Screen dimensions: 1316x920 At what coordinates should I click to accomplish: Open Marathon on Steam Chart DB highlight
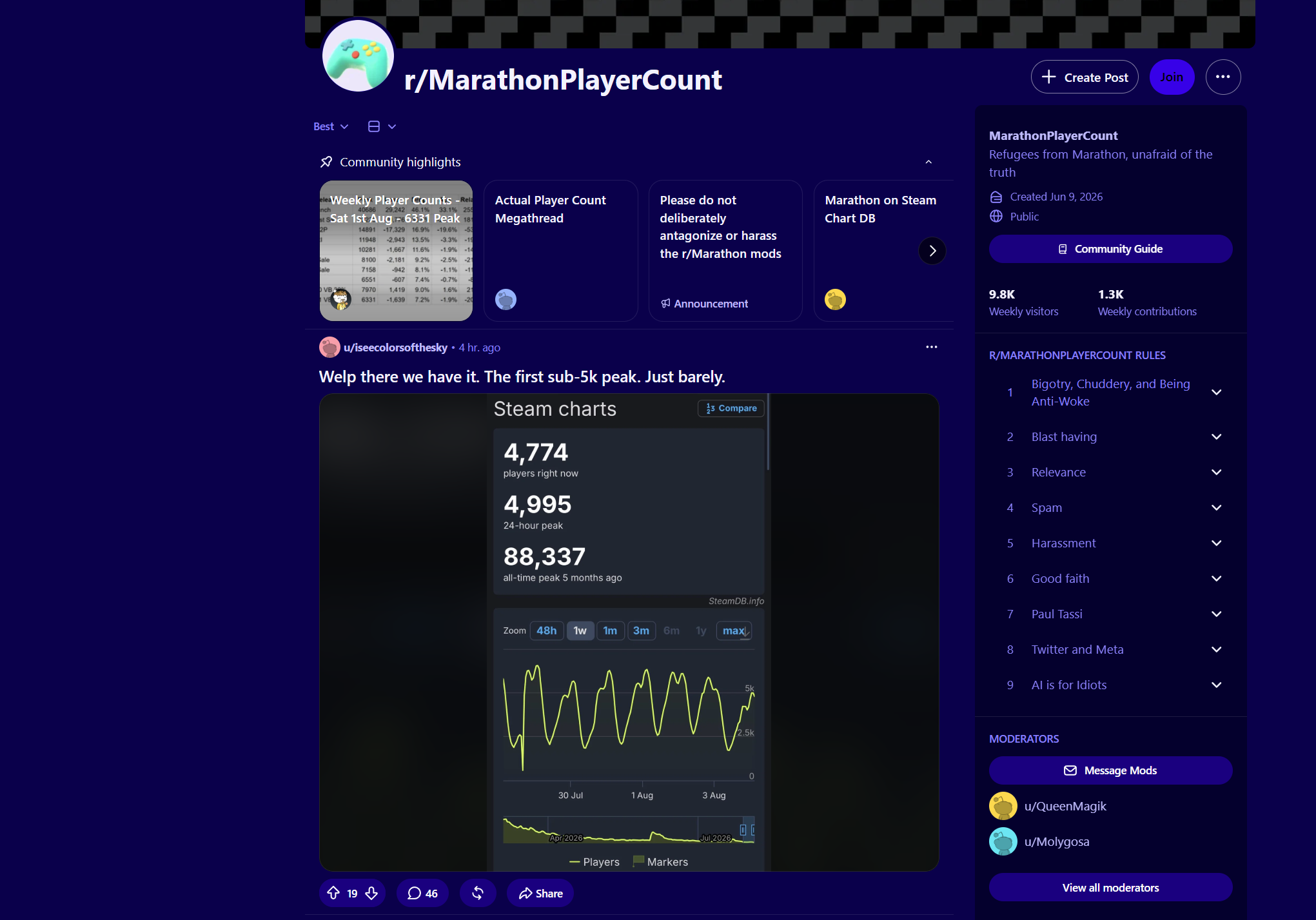click(883, 251)
